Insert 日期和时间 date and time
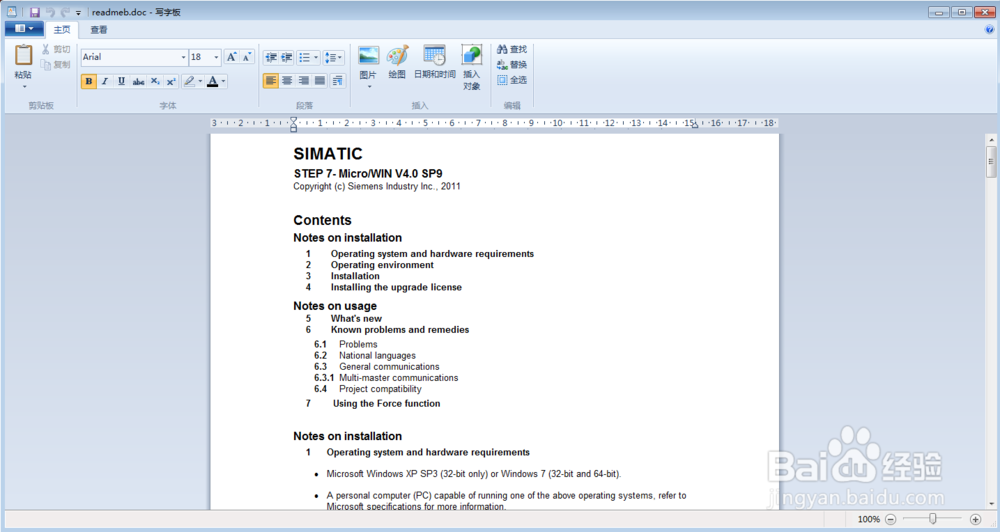Viewport: 1000px width, 532px height. point(434,63)
